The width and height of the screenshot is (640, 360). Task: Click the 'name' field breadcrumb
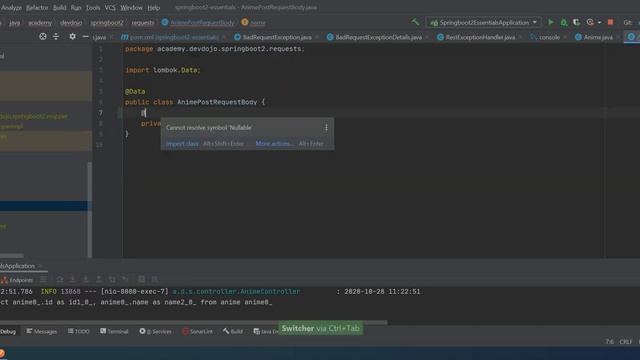[253, 23]
